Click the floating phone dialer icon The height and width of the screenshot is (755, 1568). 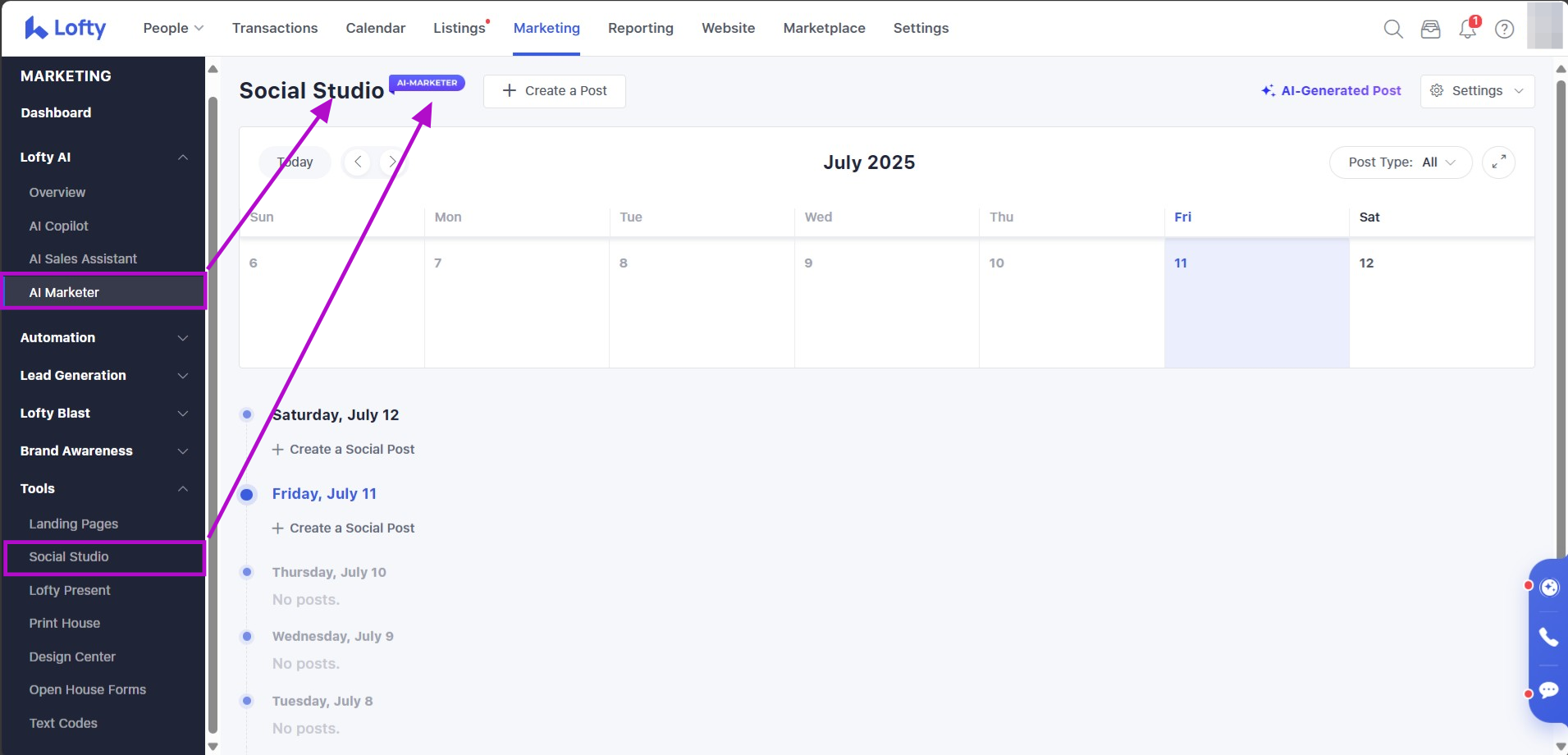[1548, 637]
